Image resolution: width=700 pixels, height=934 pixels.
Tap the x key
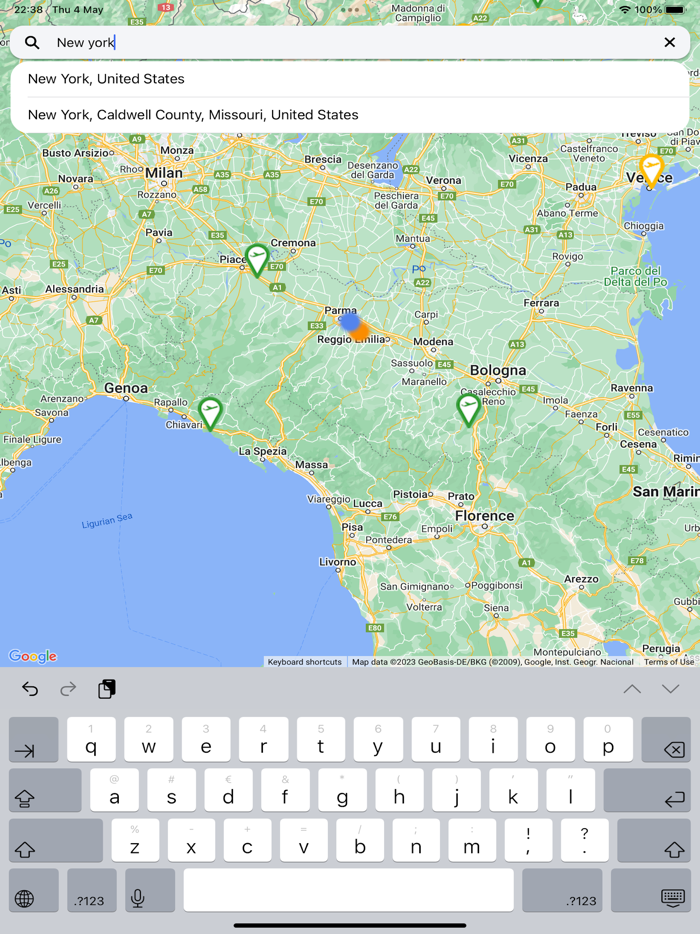(x=191, y=840)
